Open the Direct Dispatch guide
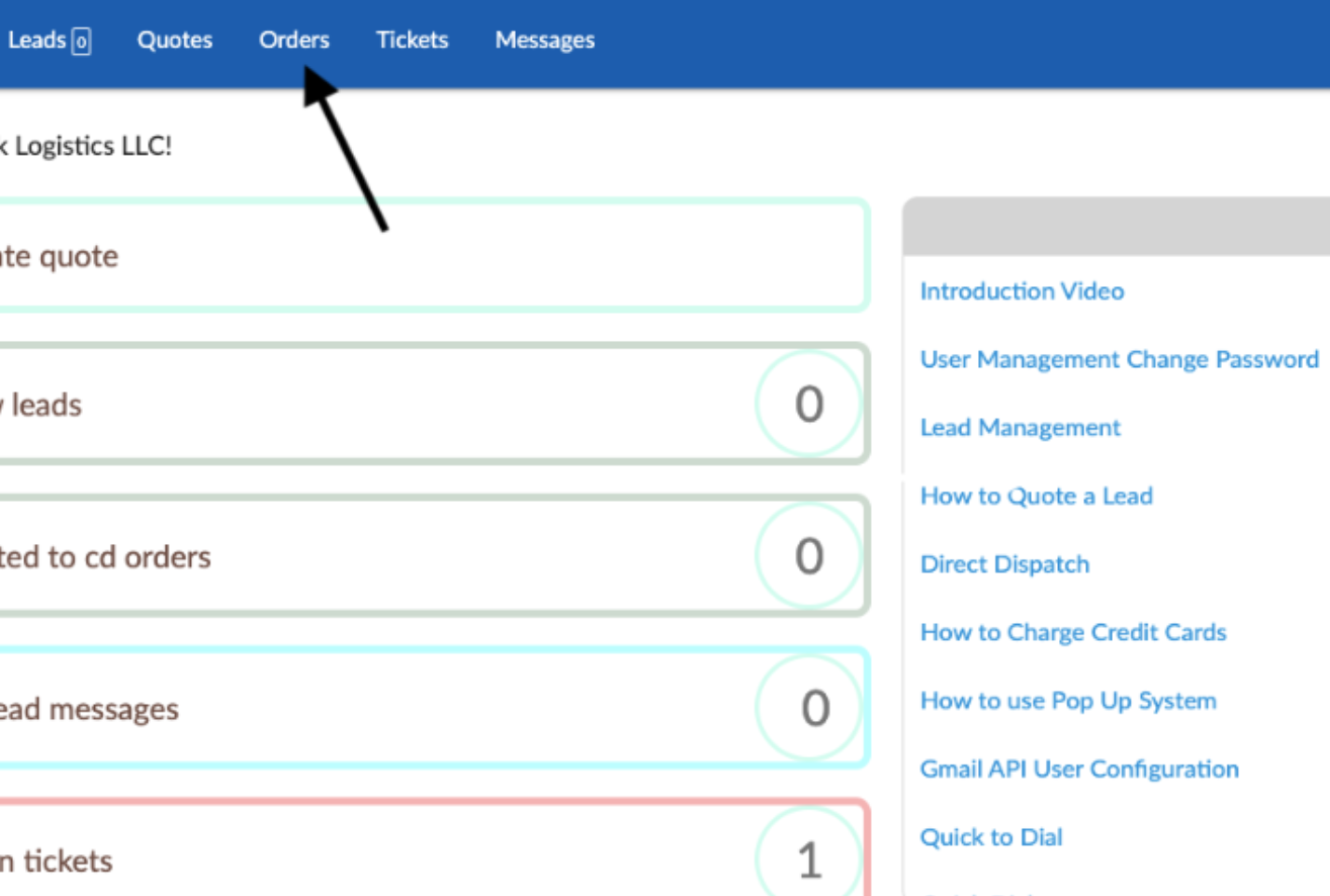This screenshot has height=896, width=1330. click(x=1004, y=563)
